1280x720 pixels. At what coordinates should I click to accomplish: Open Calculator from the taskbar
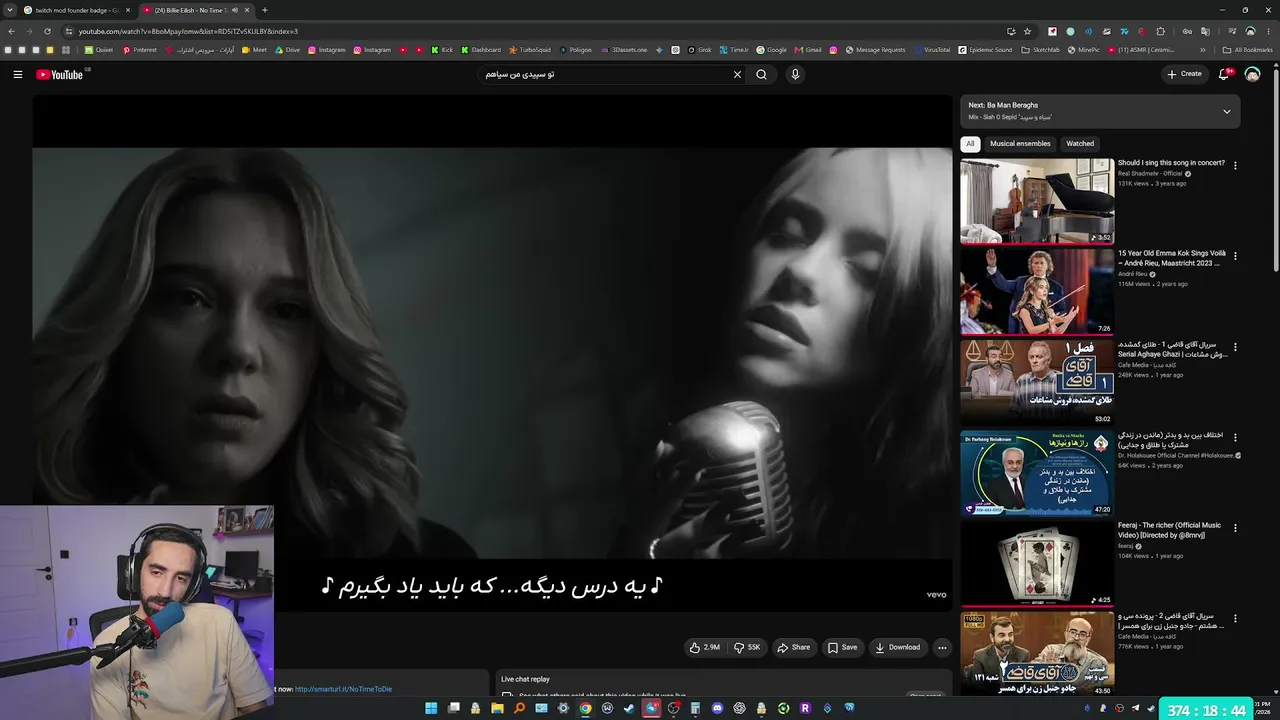[x=695, y=708]
